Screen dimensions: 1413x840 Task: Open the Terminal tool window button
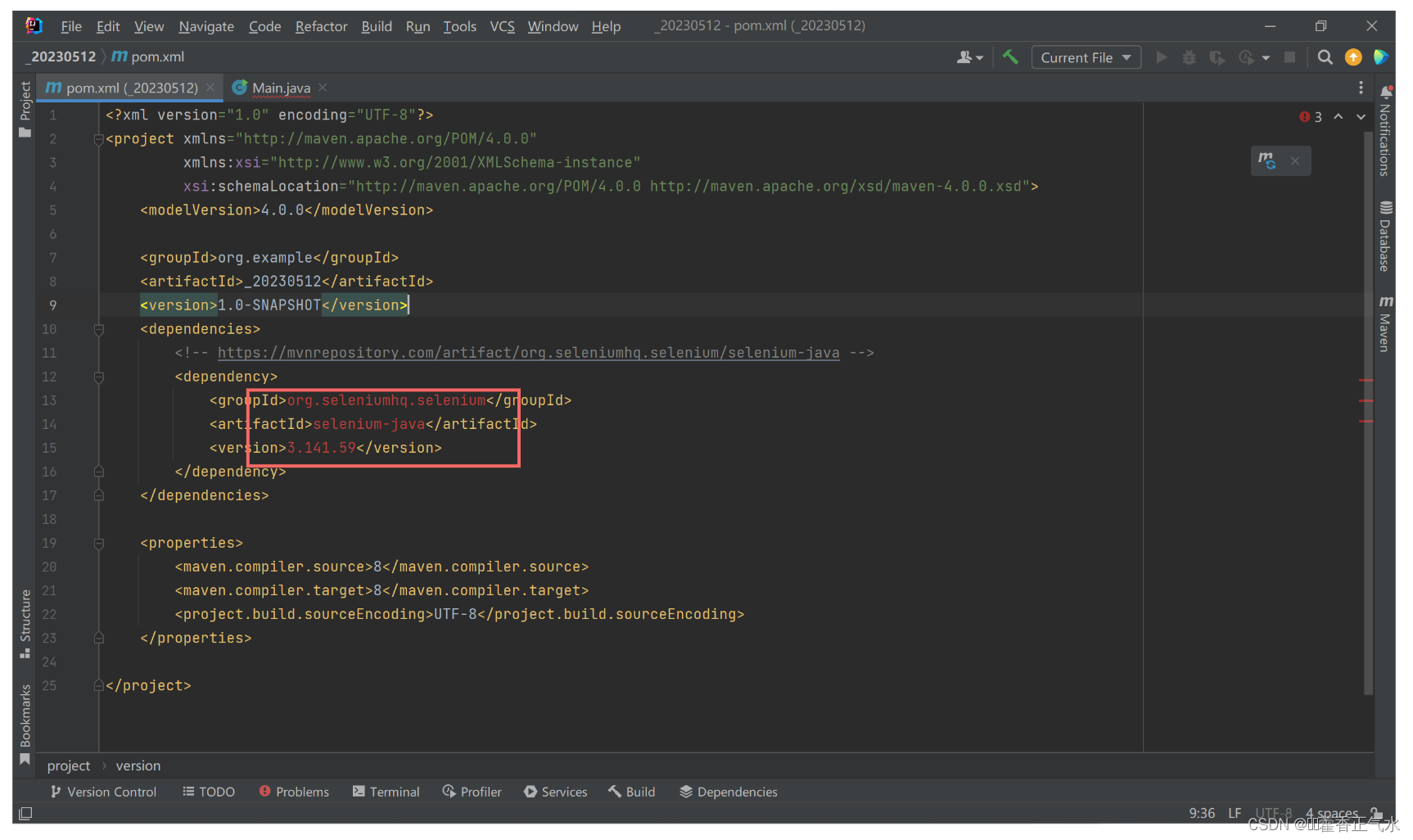386,792
